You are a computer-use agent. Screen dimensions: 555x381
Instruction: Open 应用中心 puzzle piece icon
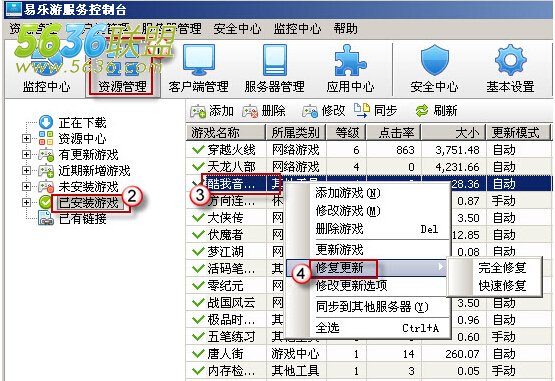pyautogui.click(x=350, y=59)
